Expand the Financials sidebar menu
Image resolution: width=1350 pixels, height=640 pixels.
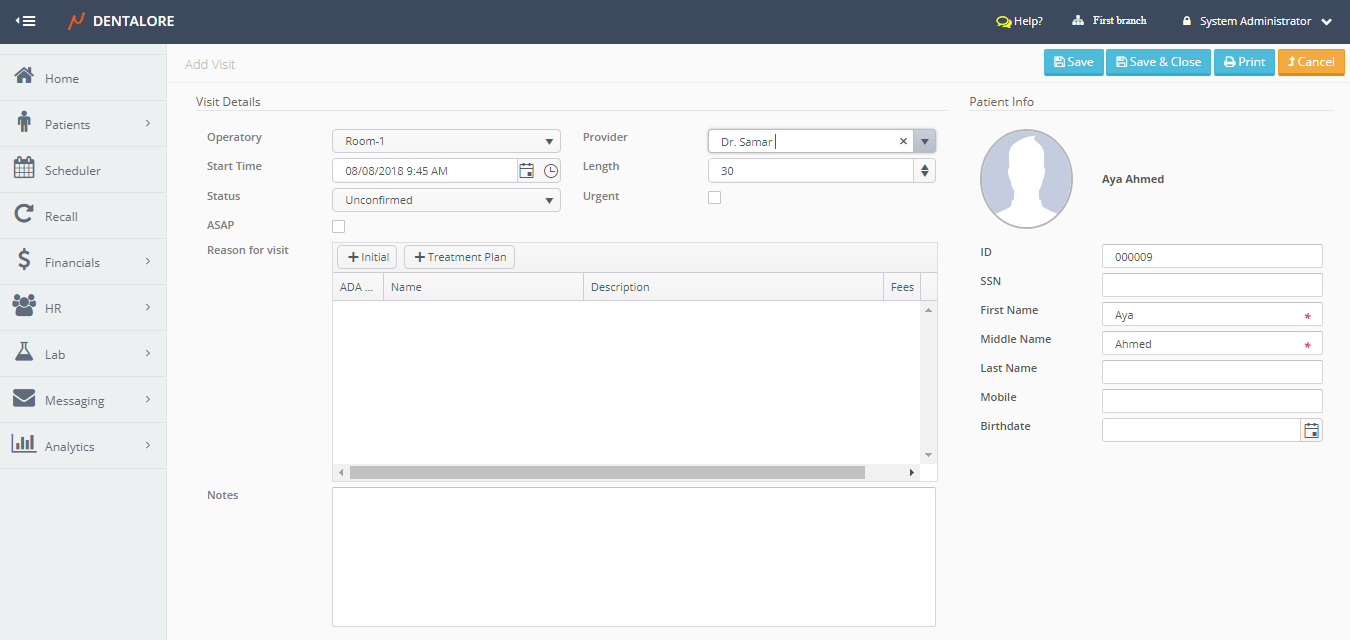click(x=83, y=262)
